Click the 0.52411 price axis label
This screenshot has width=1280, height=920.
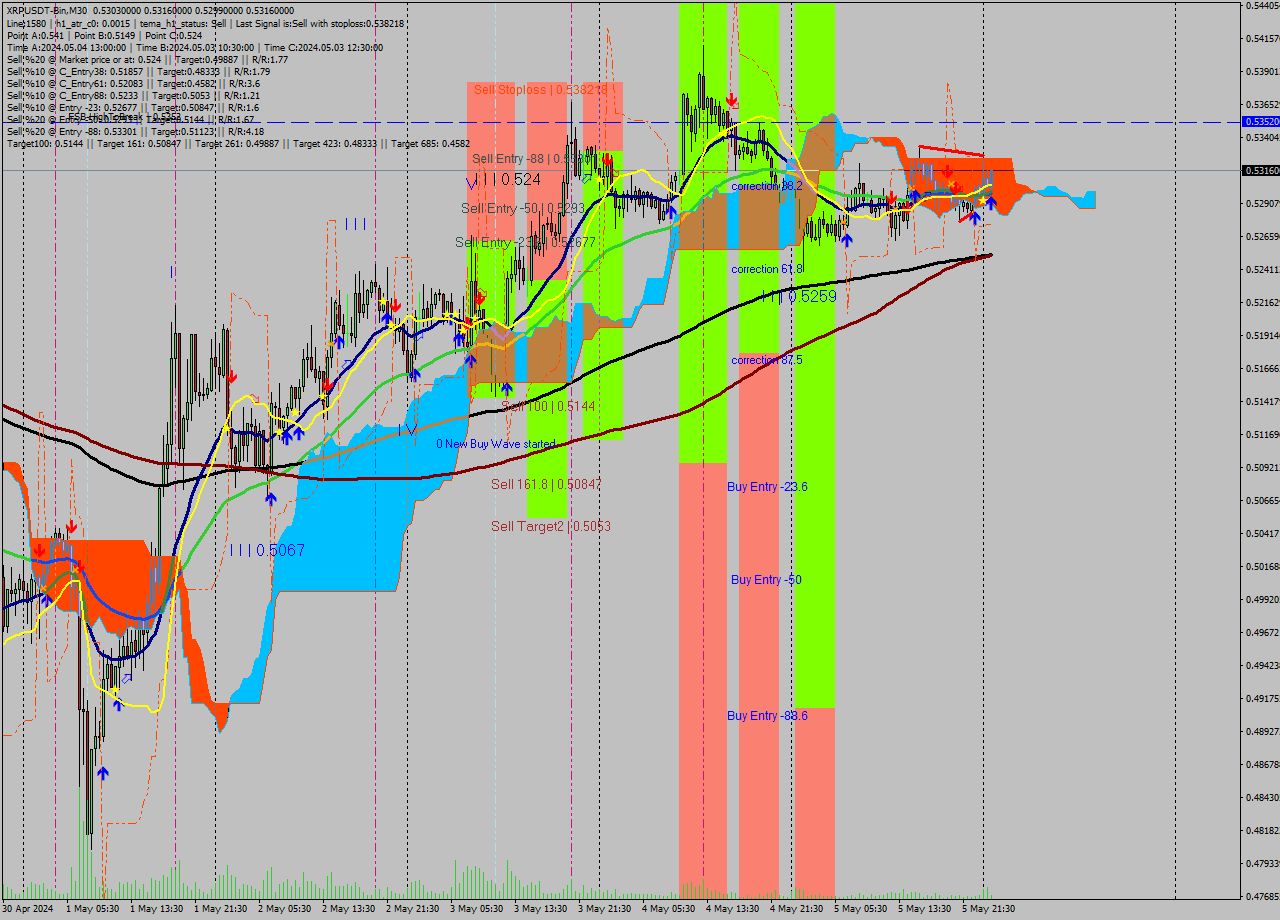(x=1261, y=269)
